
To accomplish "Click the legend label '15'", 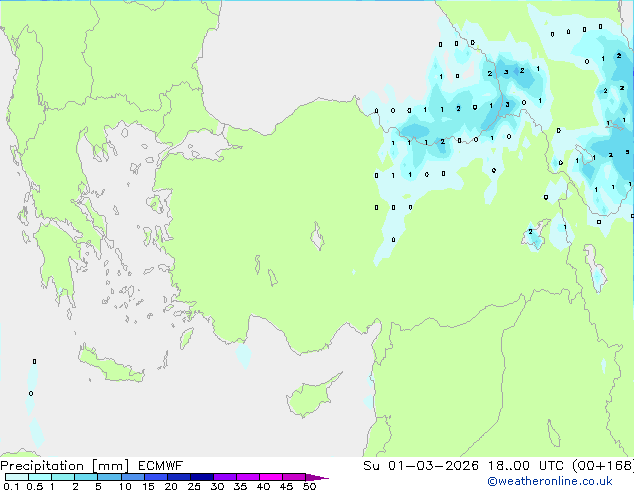I will pos(148,486).
